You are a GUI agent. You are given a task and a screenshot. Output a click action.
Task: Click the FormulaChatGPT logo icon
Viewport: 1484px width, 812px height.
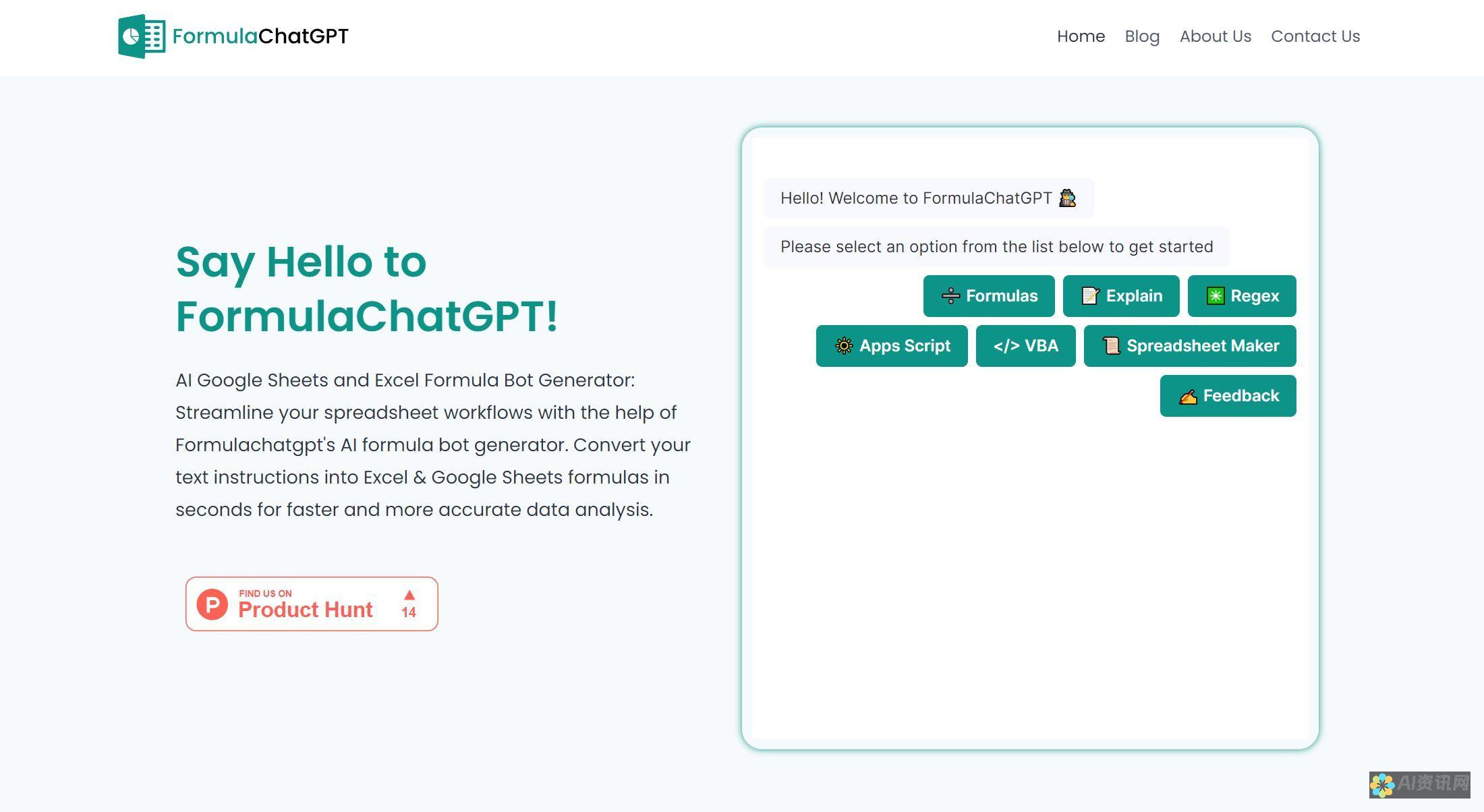pyautogui.click(x=142, y=35)
